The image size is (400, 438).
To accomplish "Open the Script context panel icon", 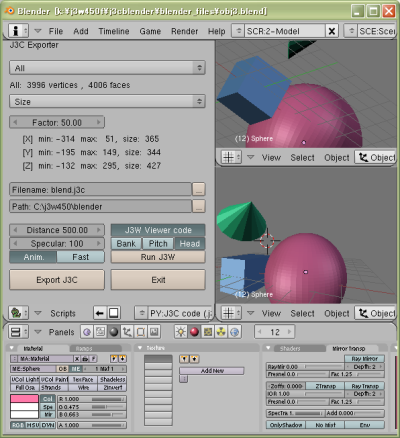I will click(x=100, y=332).
